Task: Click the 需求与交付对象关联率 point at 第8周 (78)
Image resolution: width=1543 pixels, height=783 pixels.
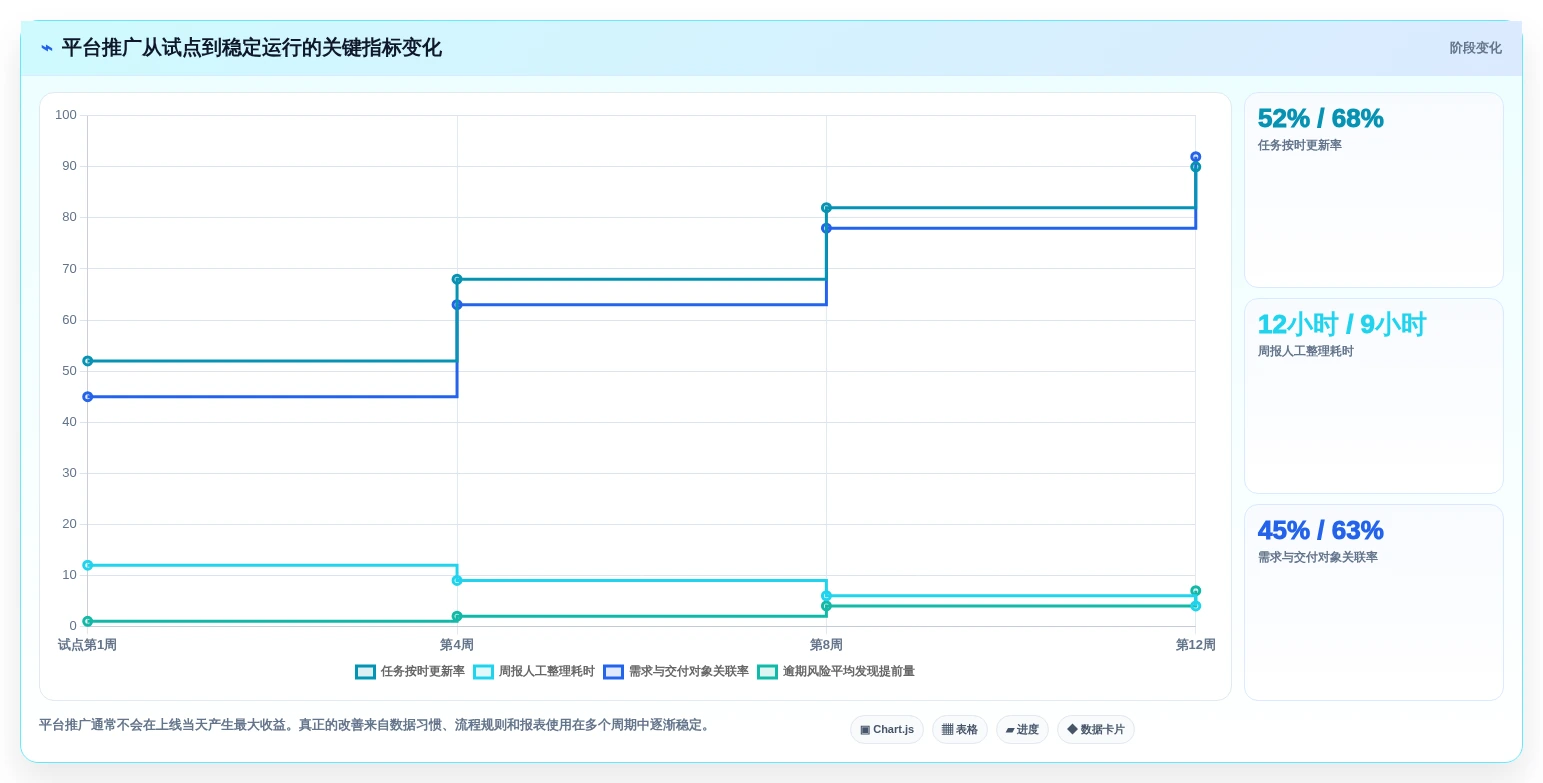Action: coord(826,228)
